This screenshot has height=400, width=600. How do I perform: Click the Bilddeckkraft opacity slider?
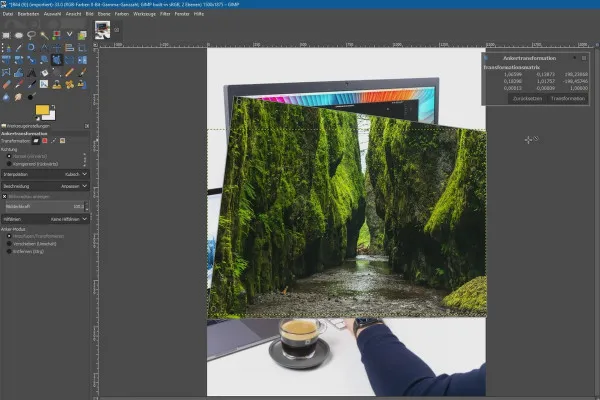click(45, 206)
